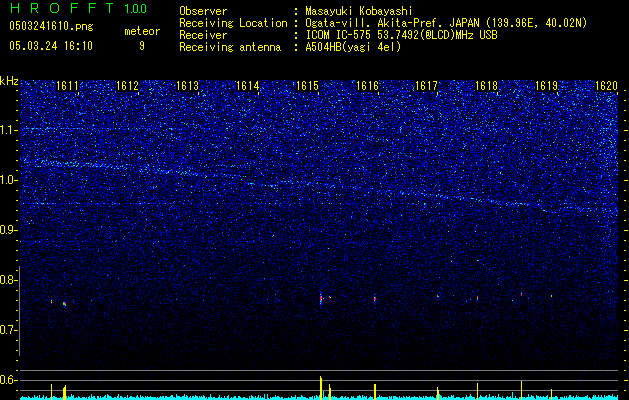
Task: Click the 1.0 kHz frequency label
Action: [8, 180]
